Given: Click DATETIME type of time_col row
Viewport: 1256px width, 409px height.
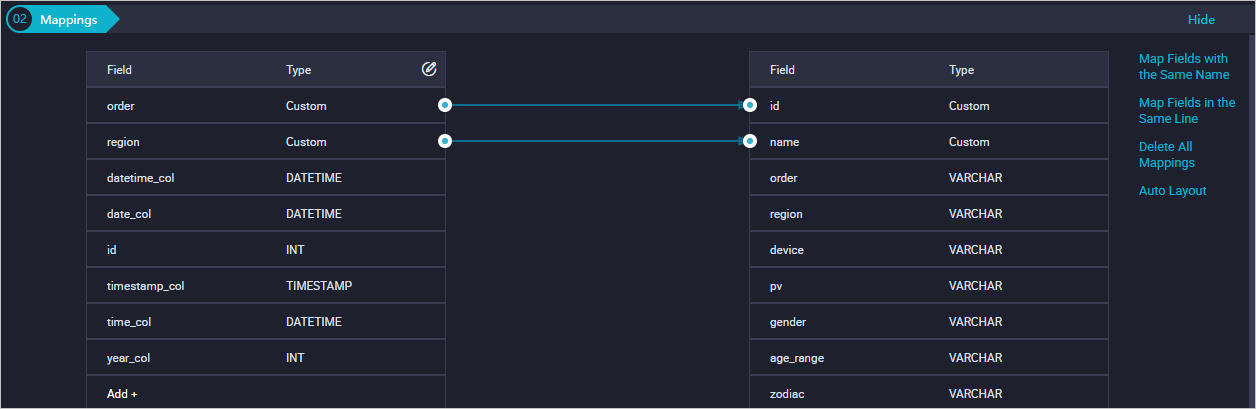Looking at the screenshot, I should tap(313, 322).
